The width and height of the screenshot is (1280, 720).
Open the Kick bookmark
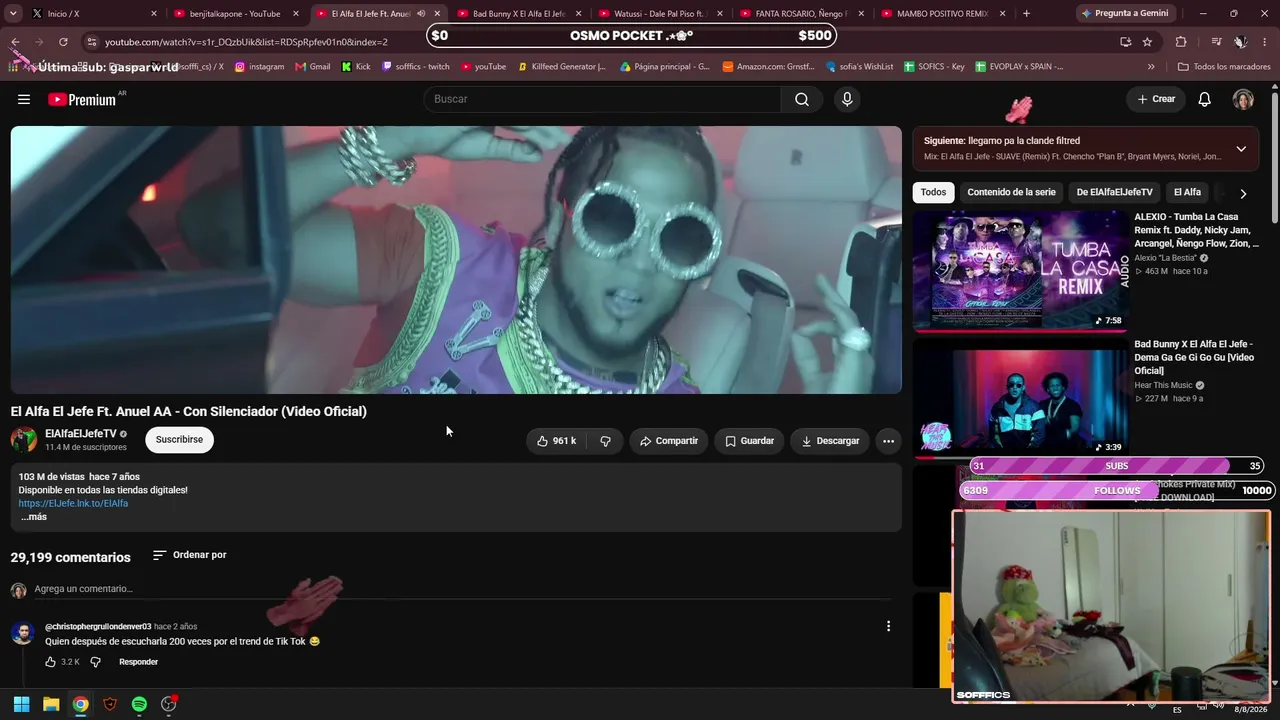coord(355,67)
